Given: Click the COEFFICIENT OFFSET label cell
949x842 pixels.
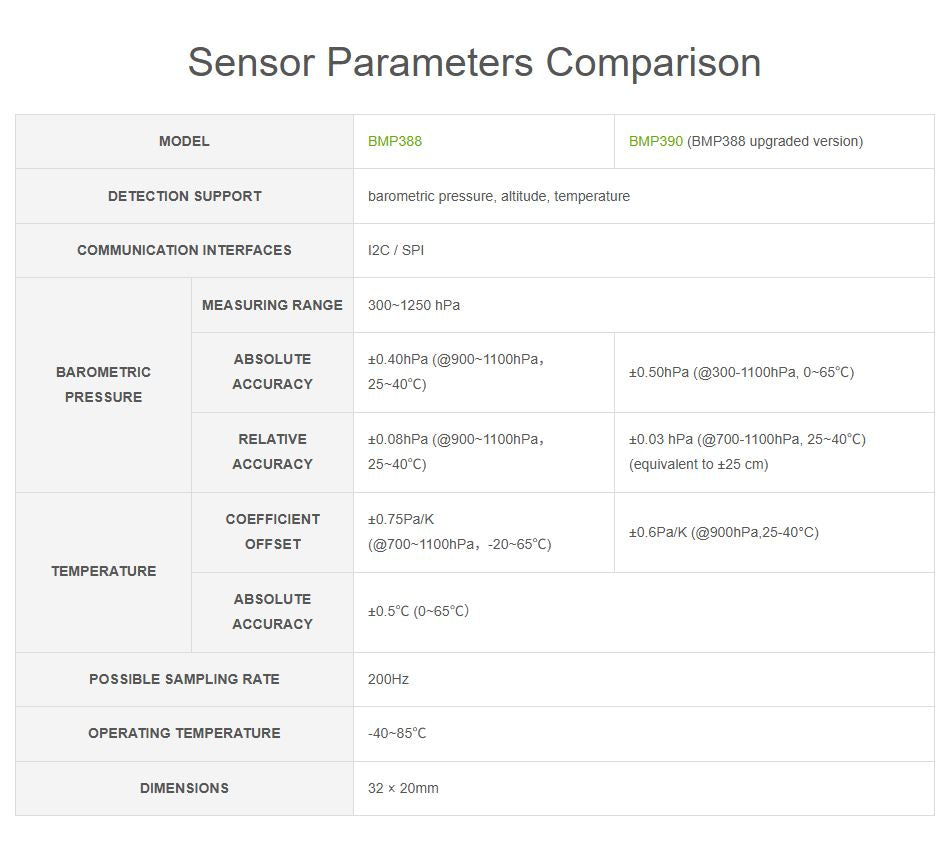Looking at the screenshot, I should (x=272, y=531).
